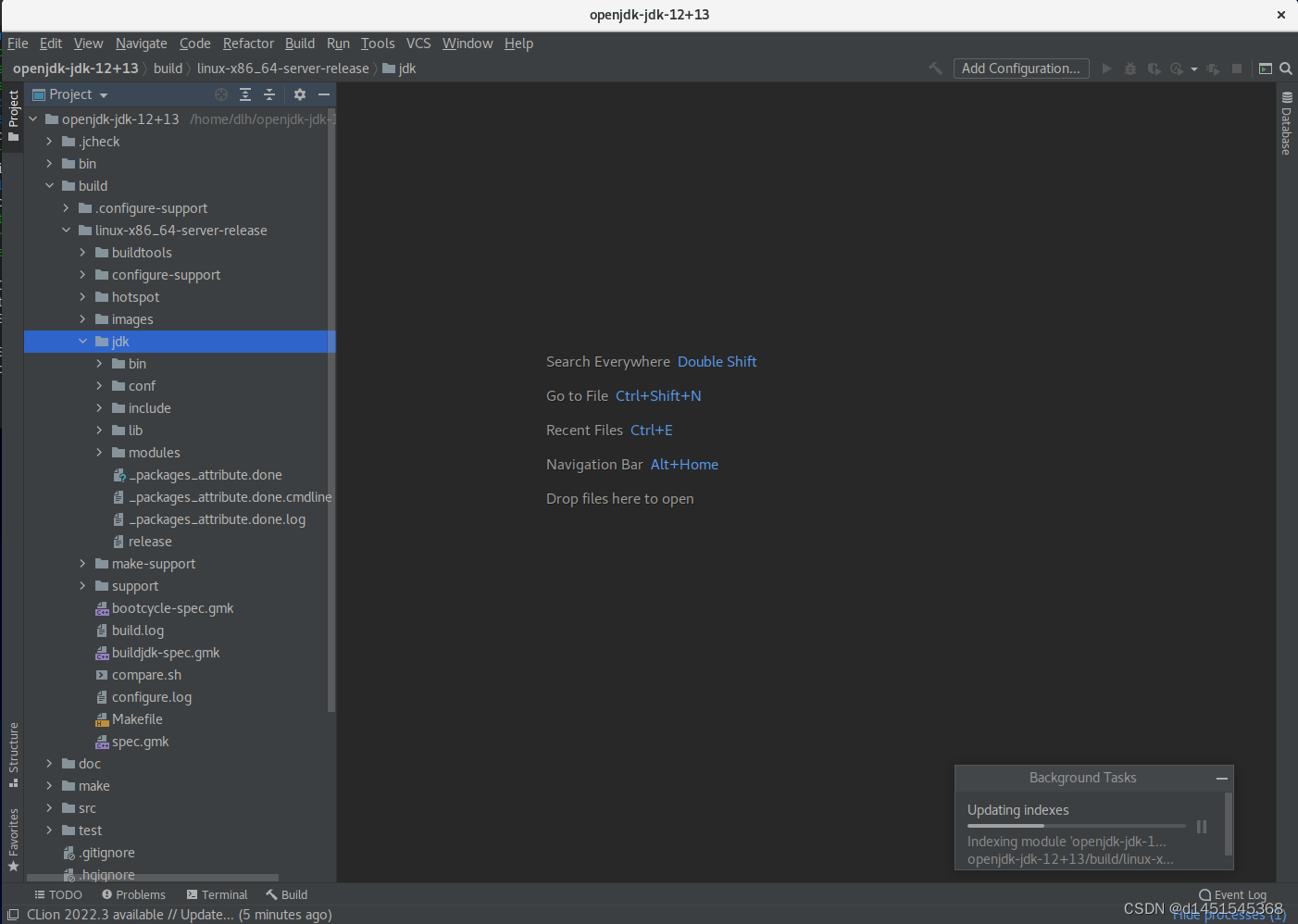Click Run with Coverage icon
The width and height of the screenshot is (1298, 924).
(1154, 69)
